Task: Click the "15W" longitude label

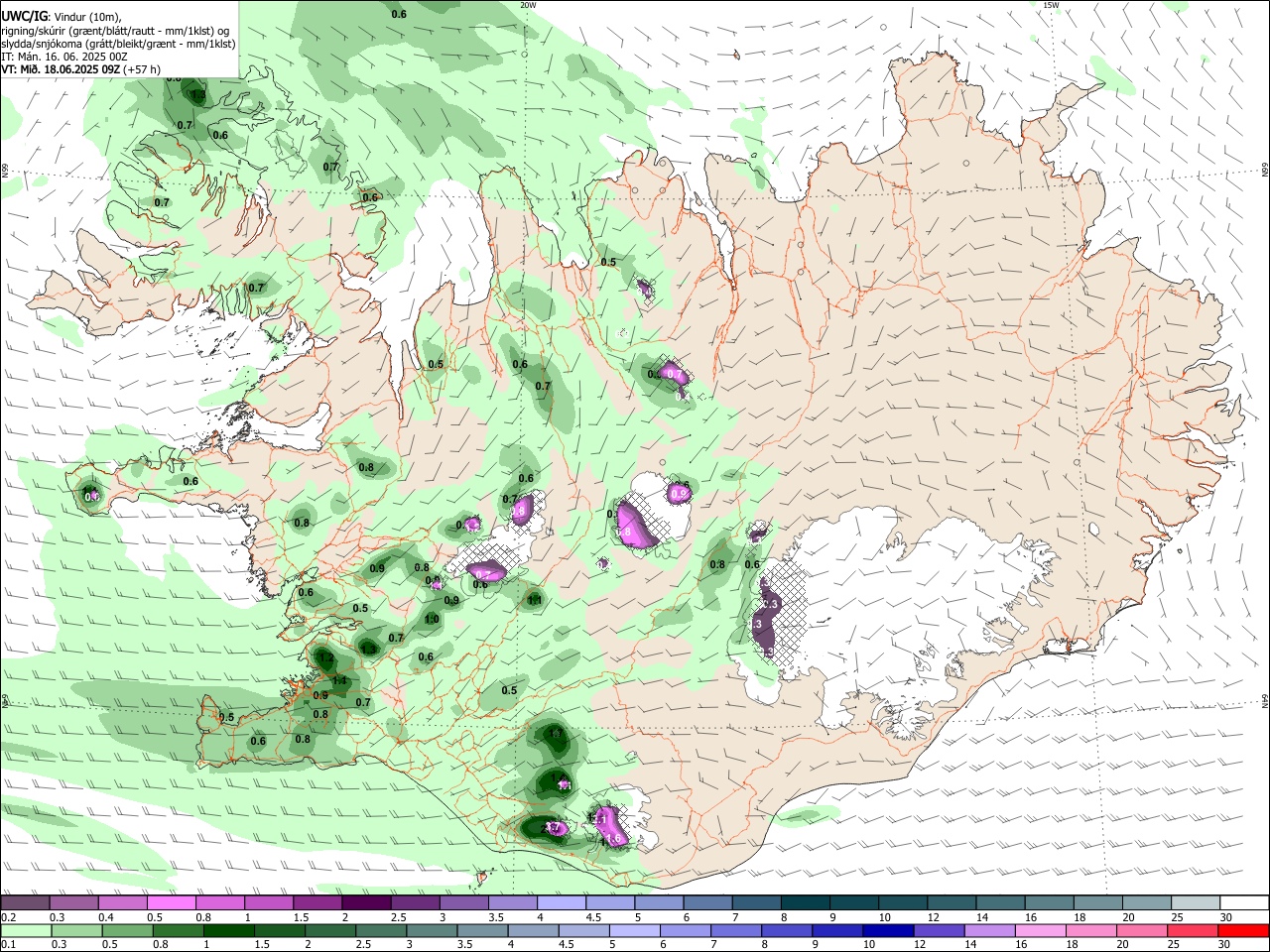Action: click(x=1051, y=5)
